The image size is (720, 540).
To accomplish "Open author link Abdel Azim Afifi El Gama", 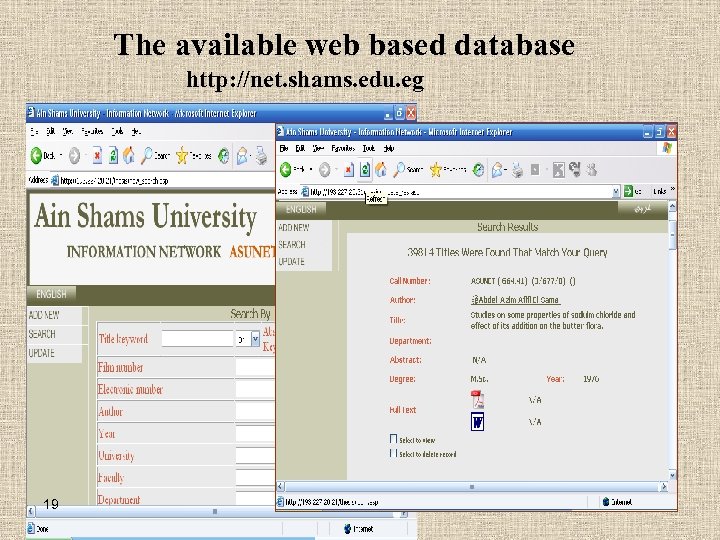I will pos(515,300).
